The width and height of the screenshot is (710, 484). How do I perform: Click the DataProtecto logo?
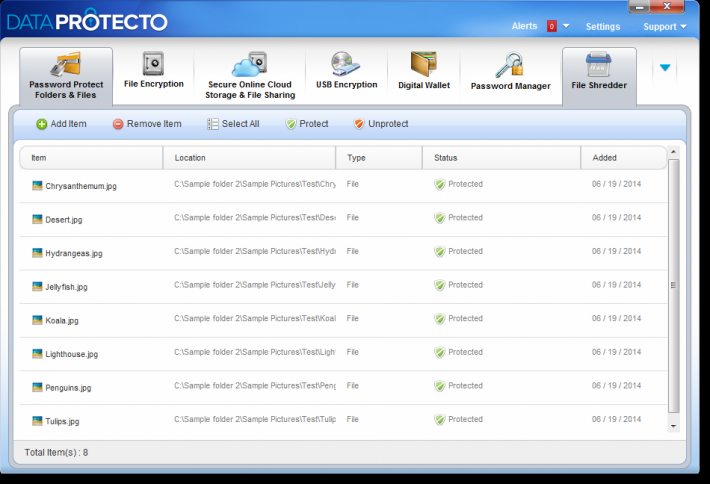(87, 21)
